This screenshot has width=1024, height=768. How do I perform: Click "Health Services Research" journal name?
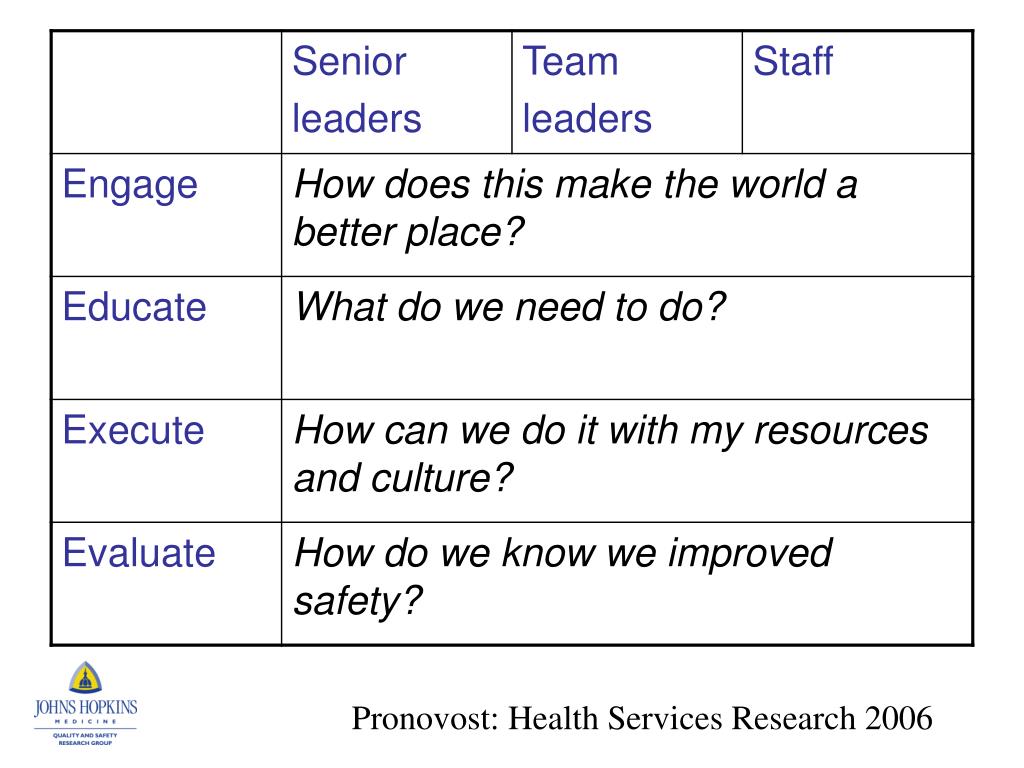coord(682,718)
